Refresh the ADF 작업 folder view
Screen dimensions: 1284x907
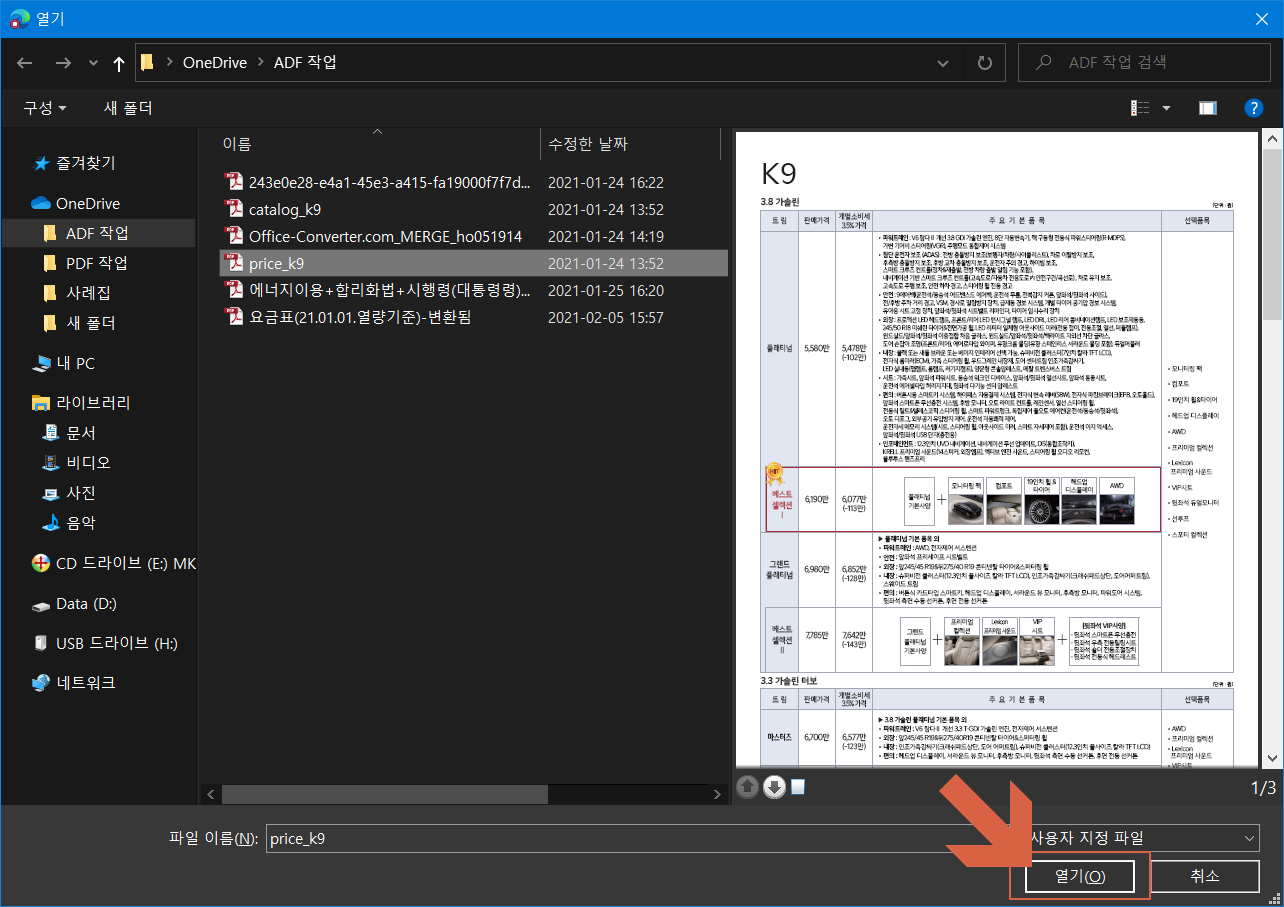[984, 62]
